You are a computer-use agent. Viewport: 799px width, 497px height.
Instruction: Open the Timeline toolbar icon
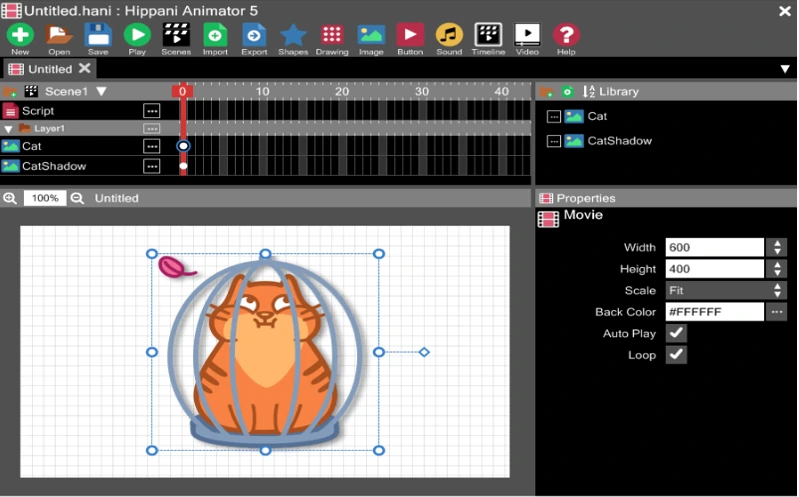(x=488, y=35)
